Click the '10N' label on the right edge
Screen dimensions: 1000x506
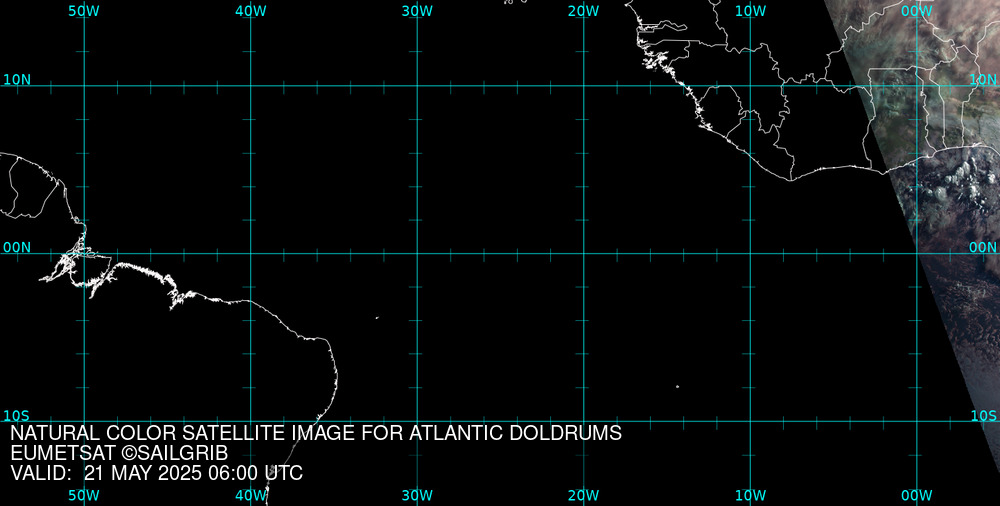(x=983, y=80)
